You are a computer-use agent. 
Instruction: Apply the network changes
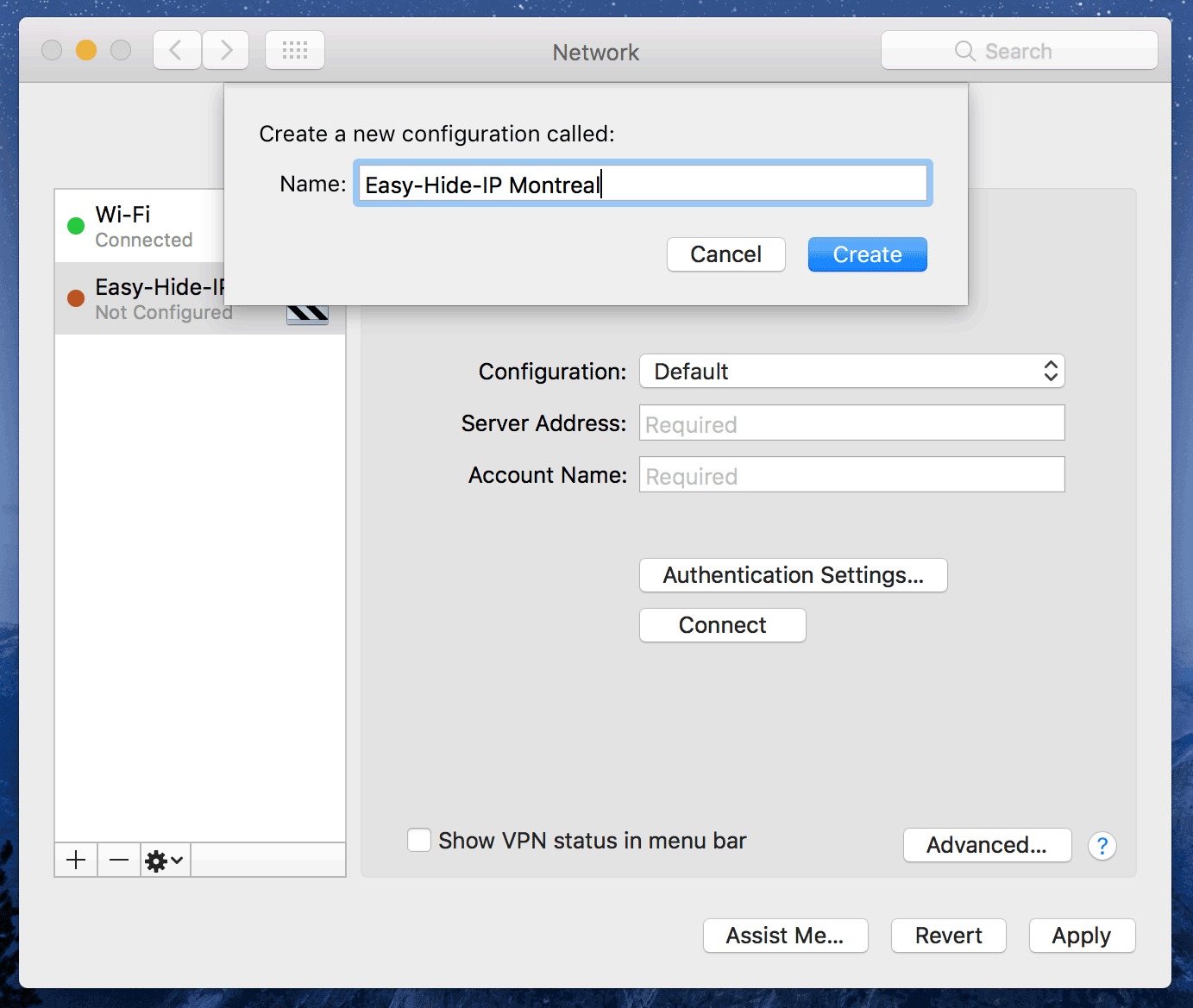click(1083, 936)
